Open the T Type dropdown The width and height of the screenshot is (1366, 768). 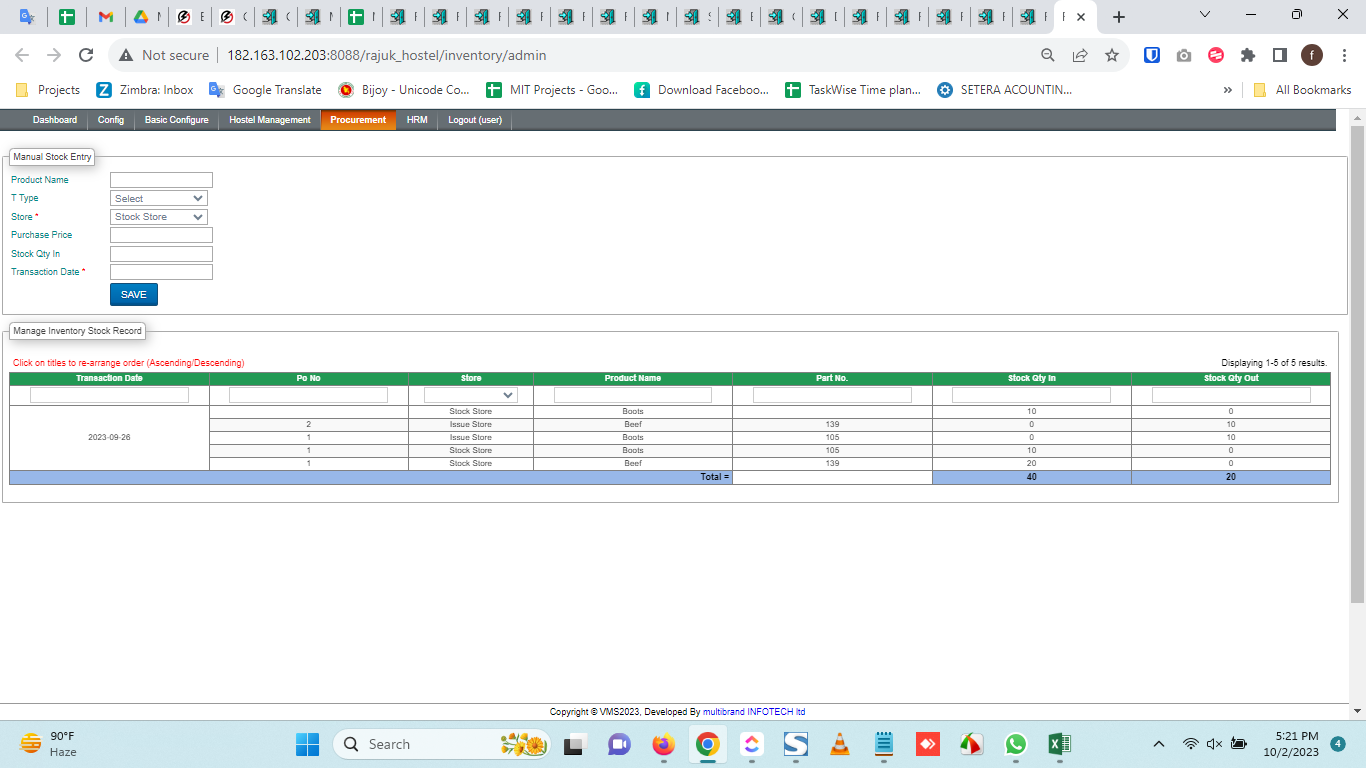coord(159,198)
